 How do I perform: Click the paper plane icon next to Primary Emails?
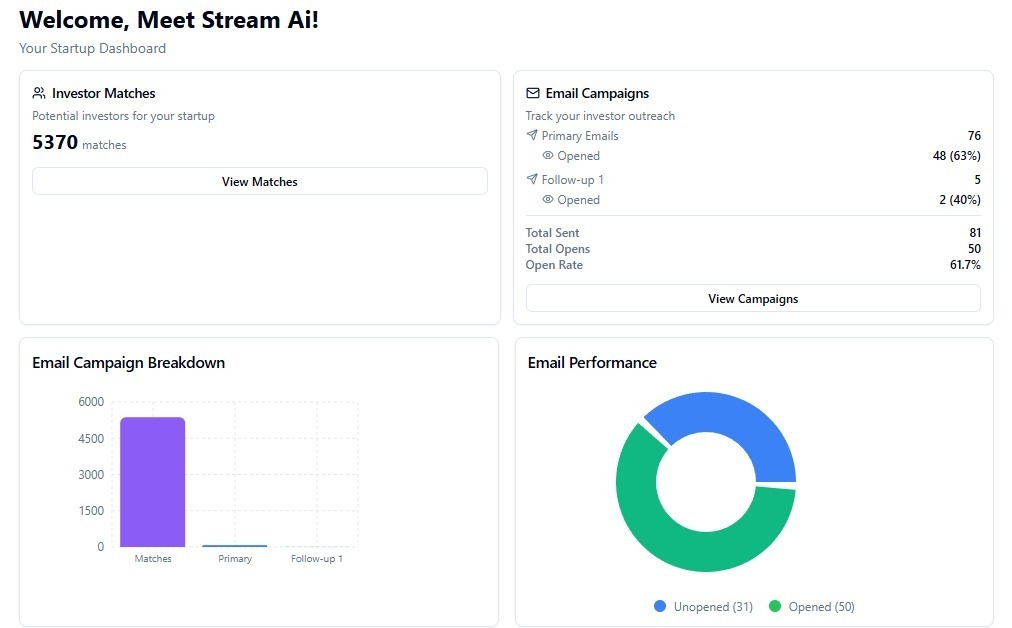point(531,135)
